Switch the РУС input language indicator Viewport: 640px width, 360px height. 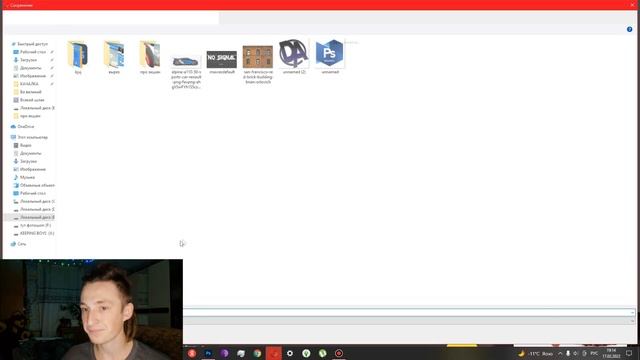pyautogui.click(x=594, y=353)
